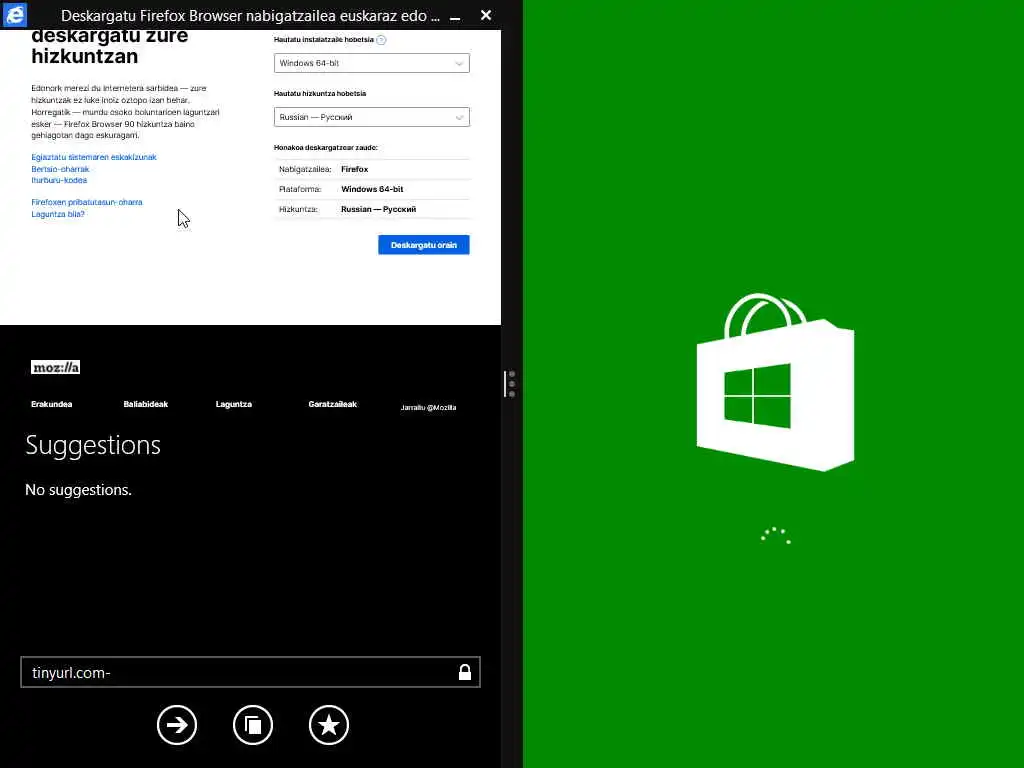Screen dimensions: 1024x768
Task: Click the favorites star button
Action: point(328,725)
